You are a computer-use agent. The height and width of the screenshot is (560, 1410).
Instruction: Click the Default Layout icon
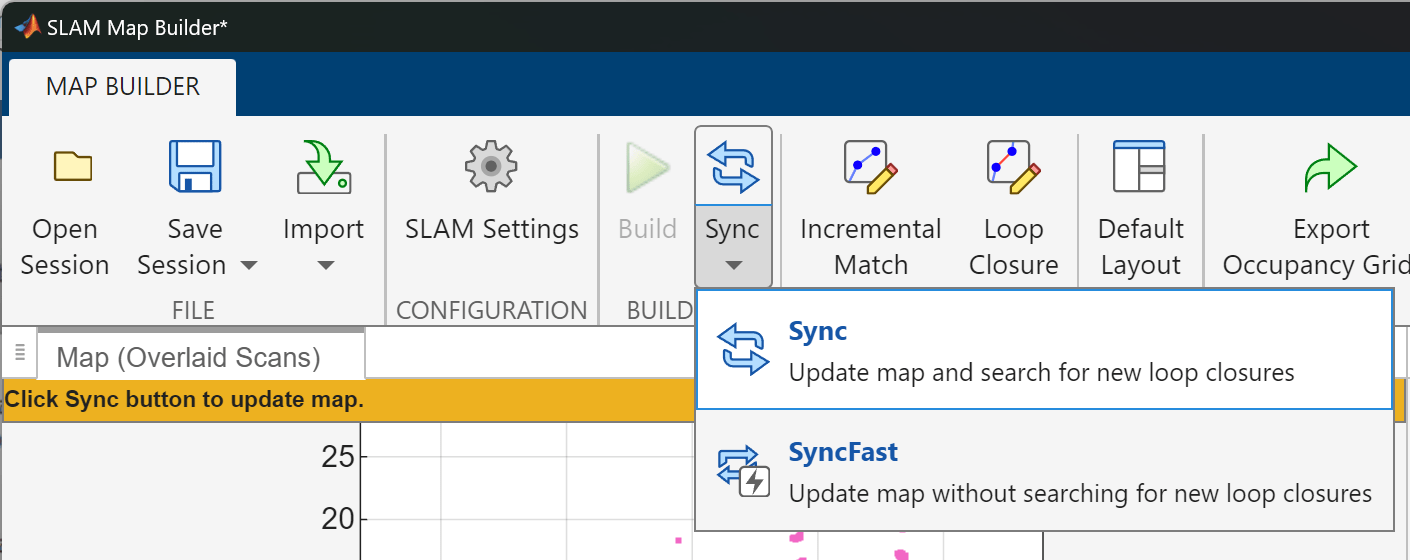(1139, 167)
